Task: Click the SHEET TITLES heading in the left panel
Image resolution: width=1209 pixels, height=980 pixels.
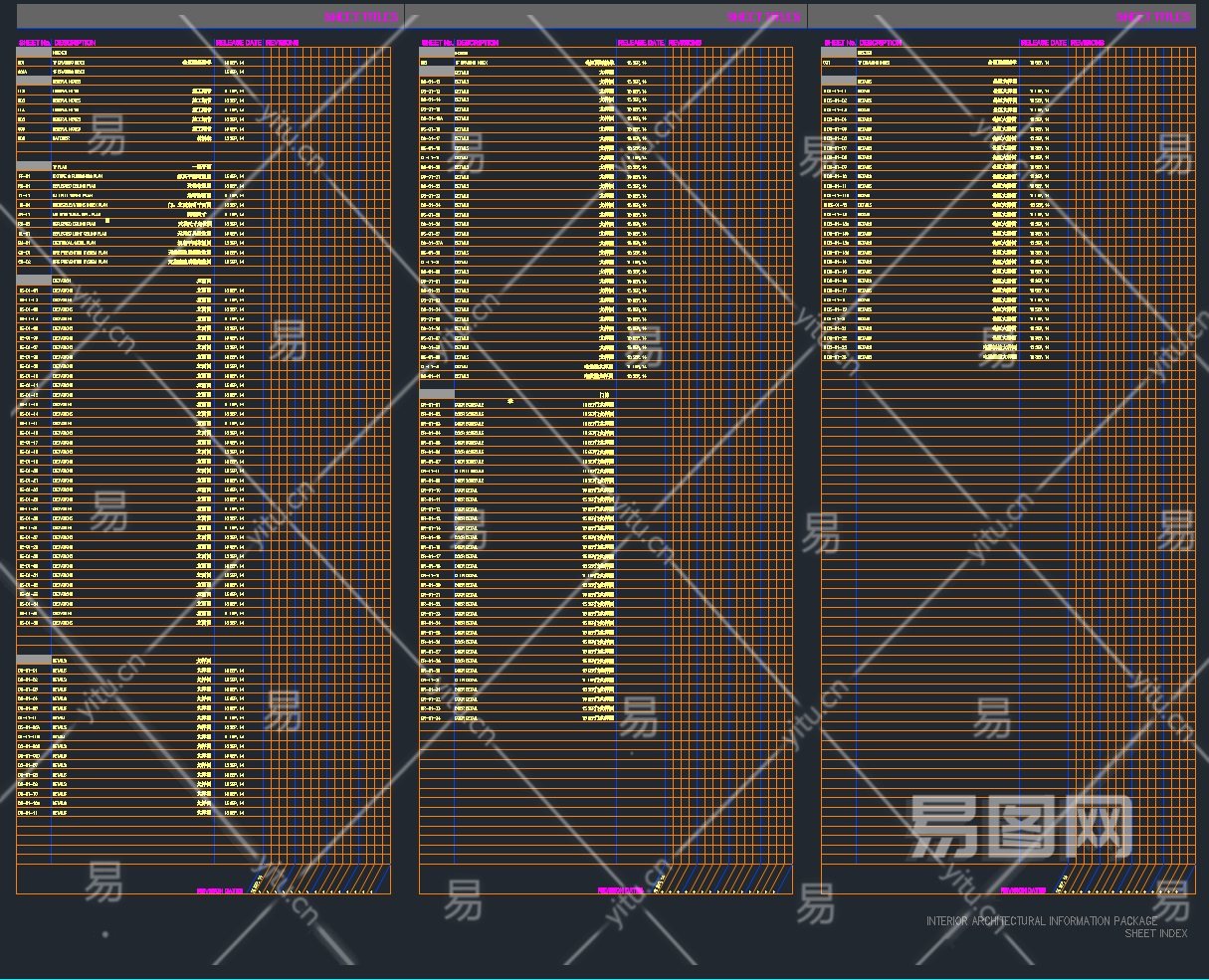Action: pyautogui.click(x=360, y=17)
